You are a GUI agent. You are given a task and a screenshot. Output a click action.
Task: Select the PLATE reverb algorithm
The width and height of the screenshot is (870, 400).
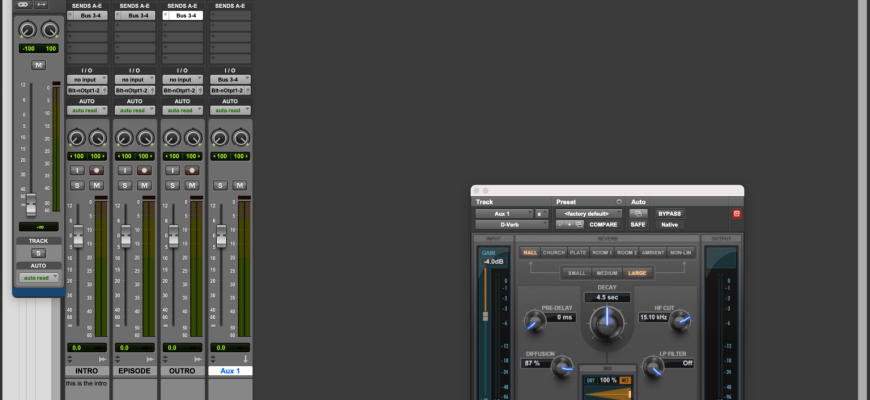pyautogui.click(x=578, y=252)
